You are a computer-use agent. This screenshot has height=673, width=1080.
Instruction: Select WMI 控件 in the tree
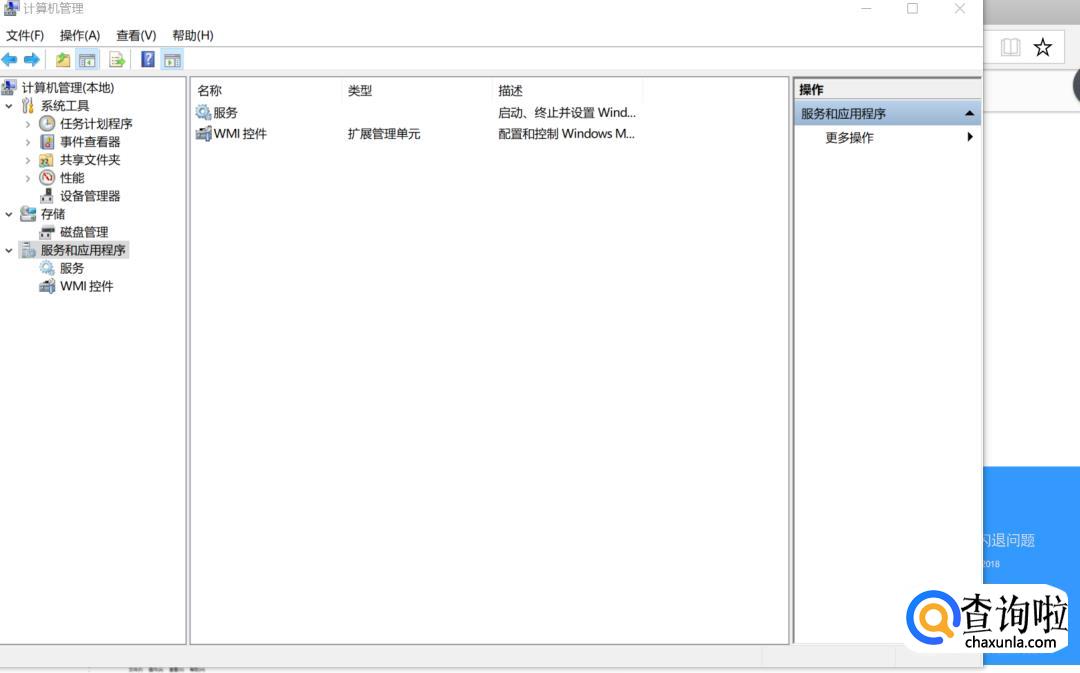click(86, 286)
